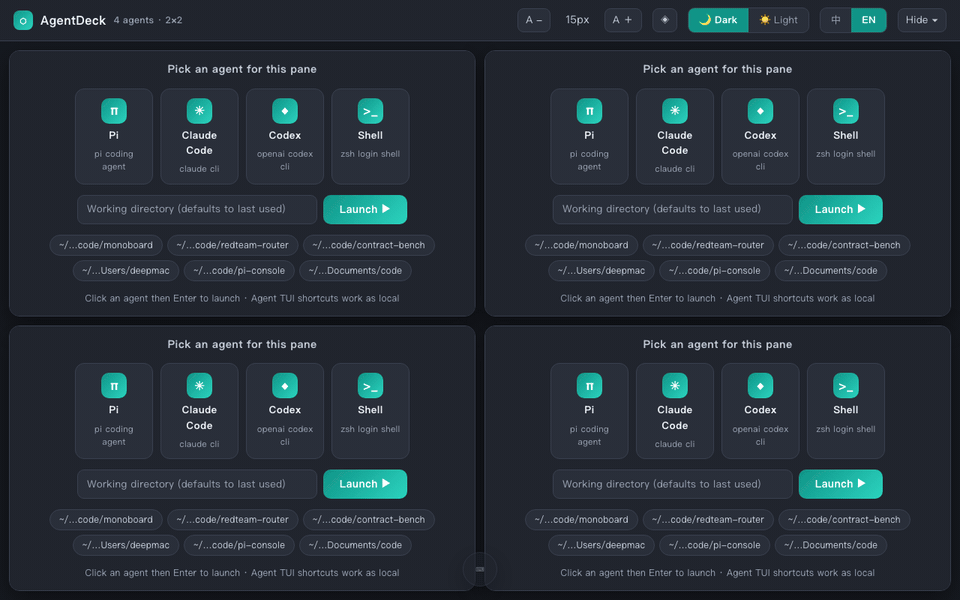This screenshot has width=960, height=600.
Task: Click Launch in the bottom-right pane
Action: tap(841, 484)
